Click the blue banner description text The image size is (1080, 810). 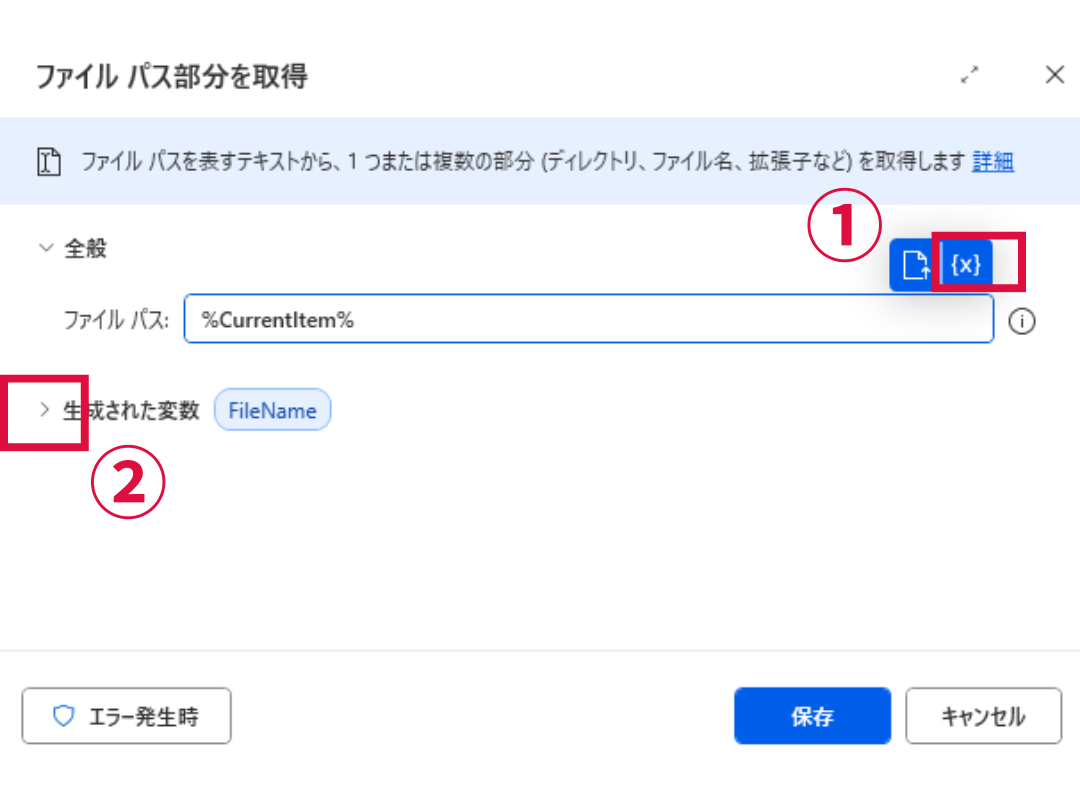(x=523, y=161)
